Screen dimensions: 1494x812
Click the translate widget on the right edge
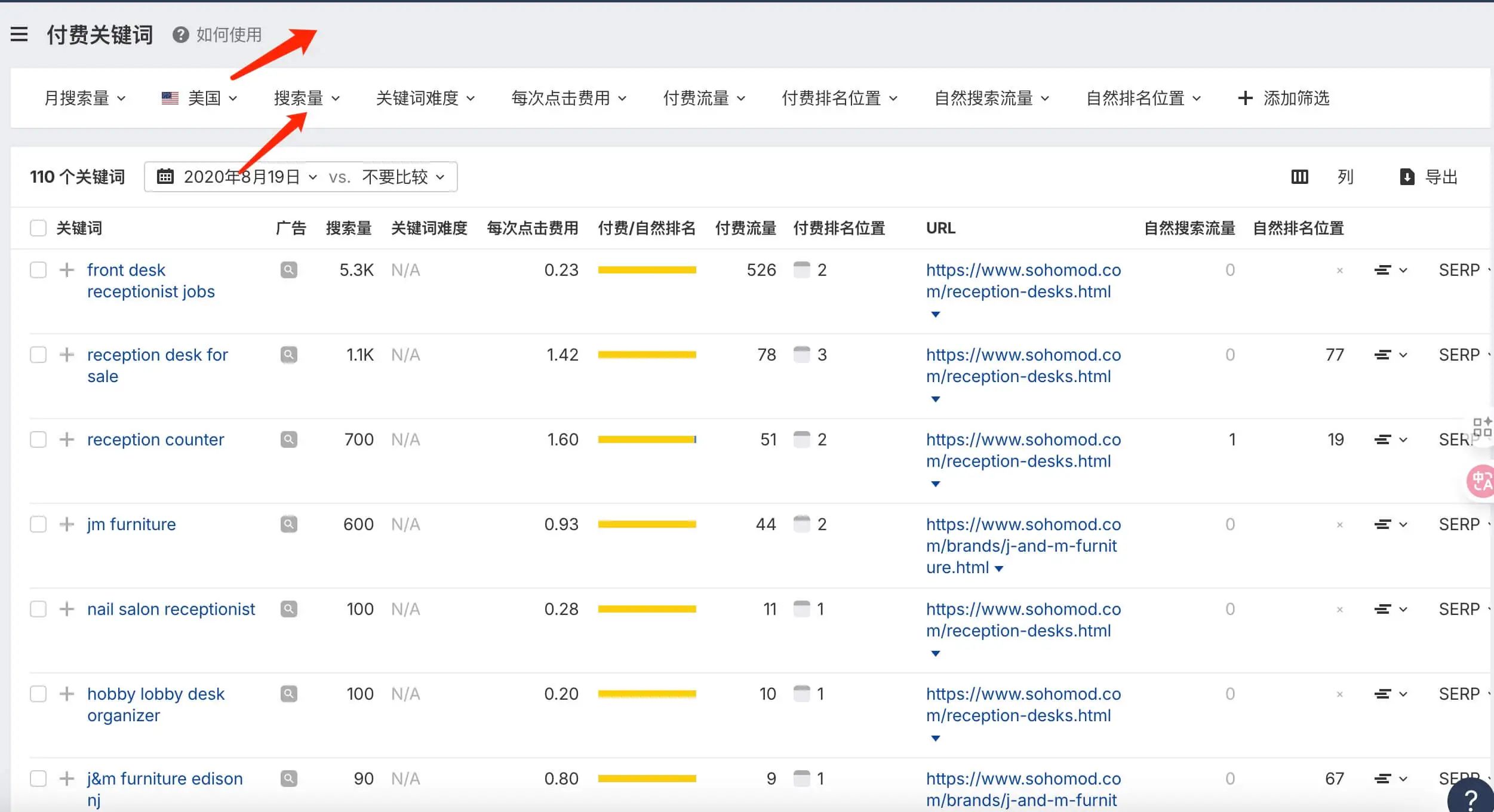click(1481, 481)
